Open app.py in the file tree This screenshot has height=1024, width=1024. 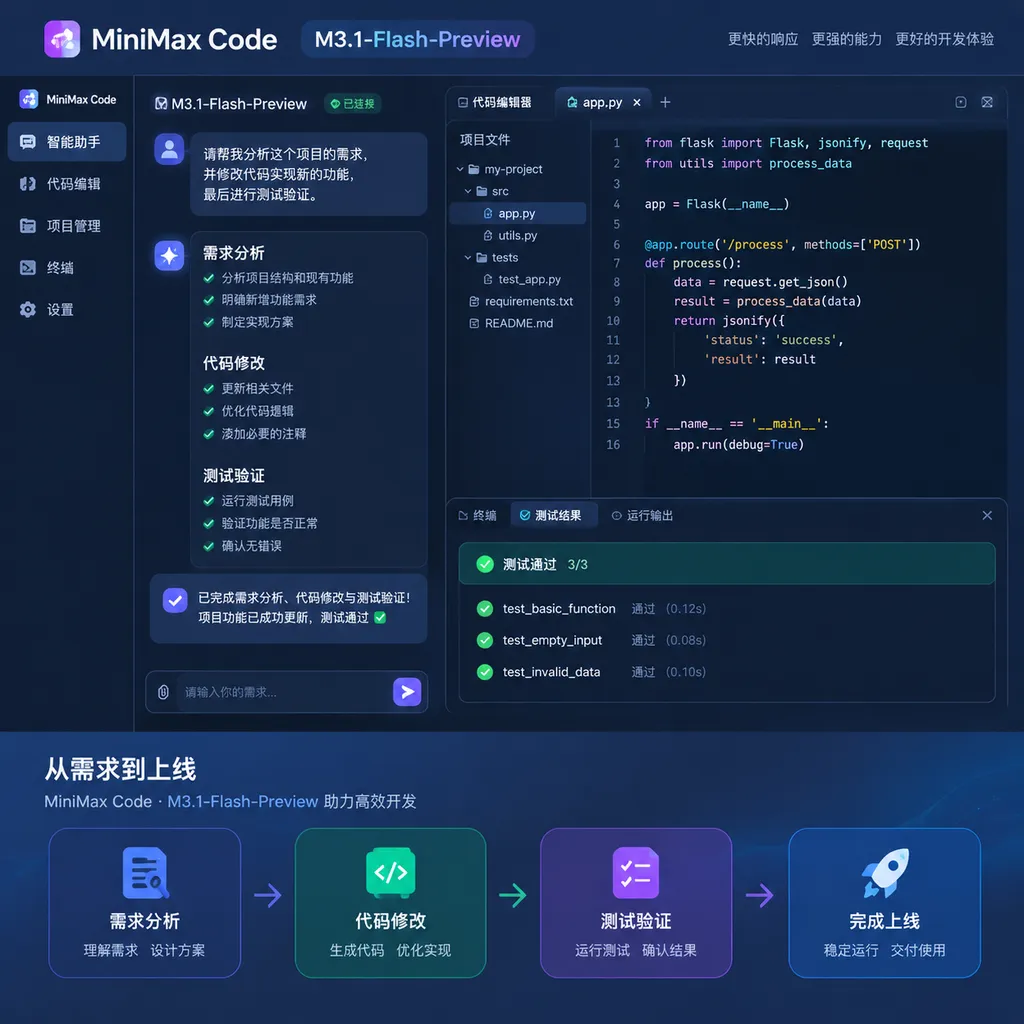click(517, 214)
